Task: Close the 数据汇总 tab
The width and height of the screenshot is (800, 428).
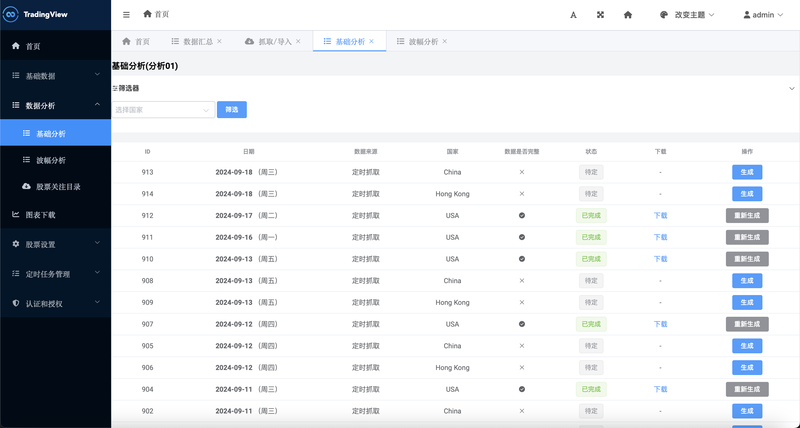Action: (x=219, y=41)
